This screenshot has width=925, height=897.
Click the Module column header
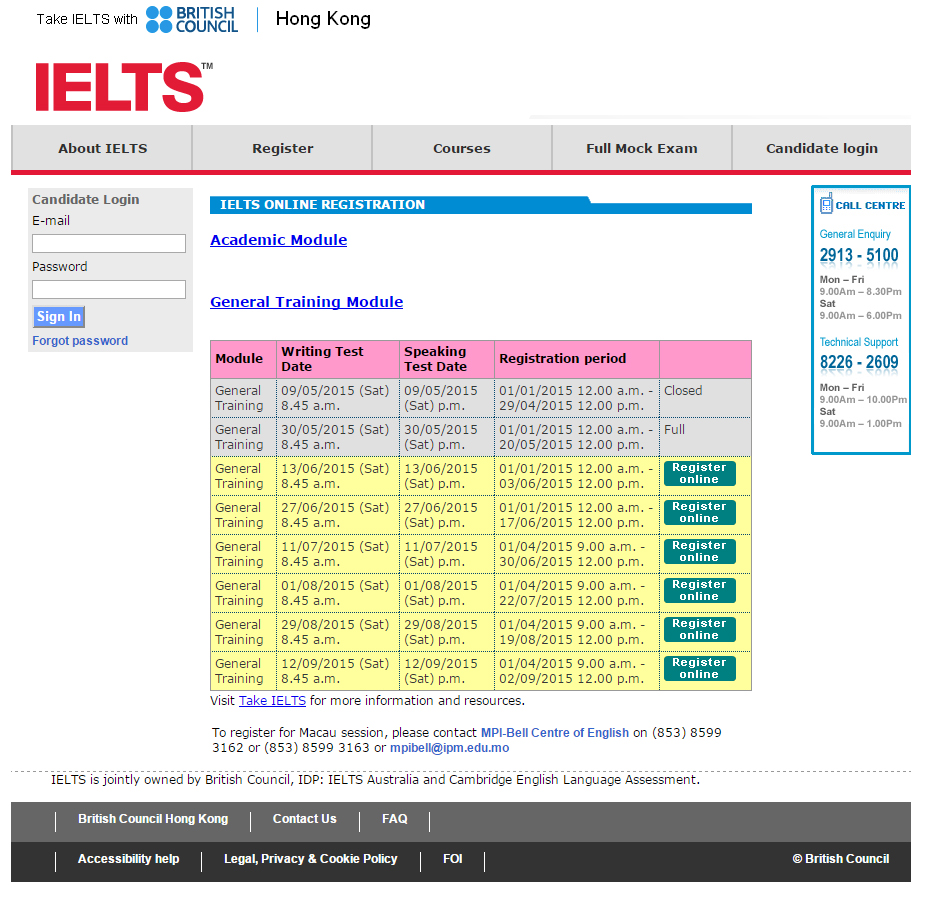243,359
